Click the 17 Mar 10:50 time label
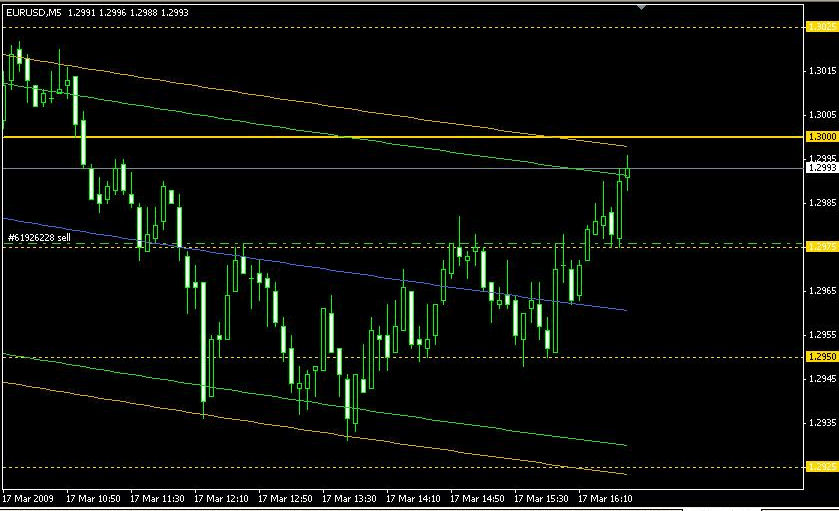 [93, 499]
